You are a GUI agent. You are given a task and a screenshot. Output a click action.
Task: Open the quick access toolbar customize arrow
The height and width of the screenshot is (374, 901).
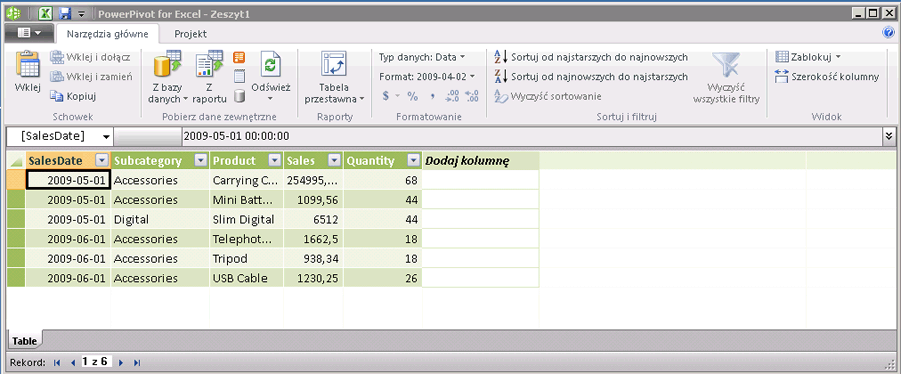pos(82,14)
